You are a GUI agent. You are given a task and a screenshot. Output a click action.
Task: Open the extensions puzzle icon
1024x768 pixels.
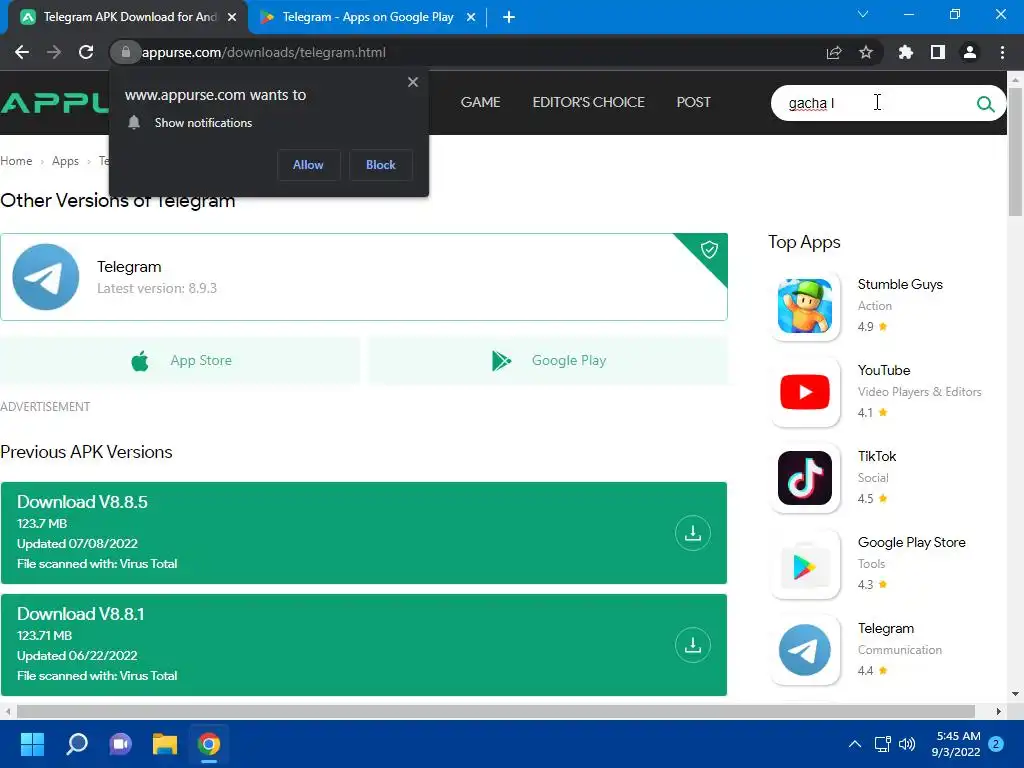[906, 52]
